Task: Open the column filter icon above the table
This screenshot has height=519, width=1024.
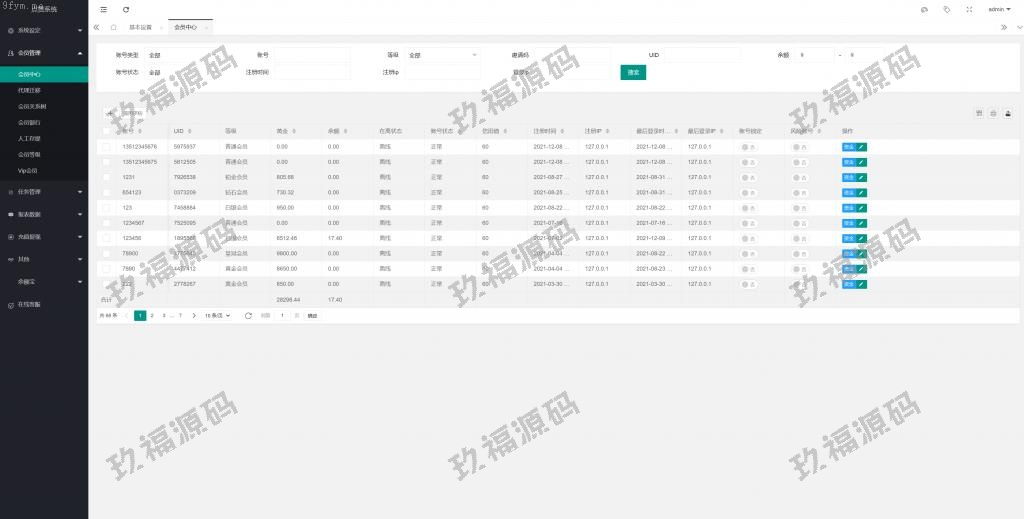Action: click(x=979, y=113)
